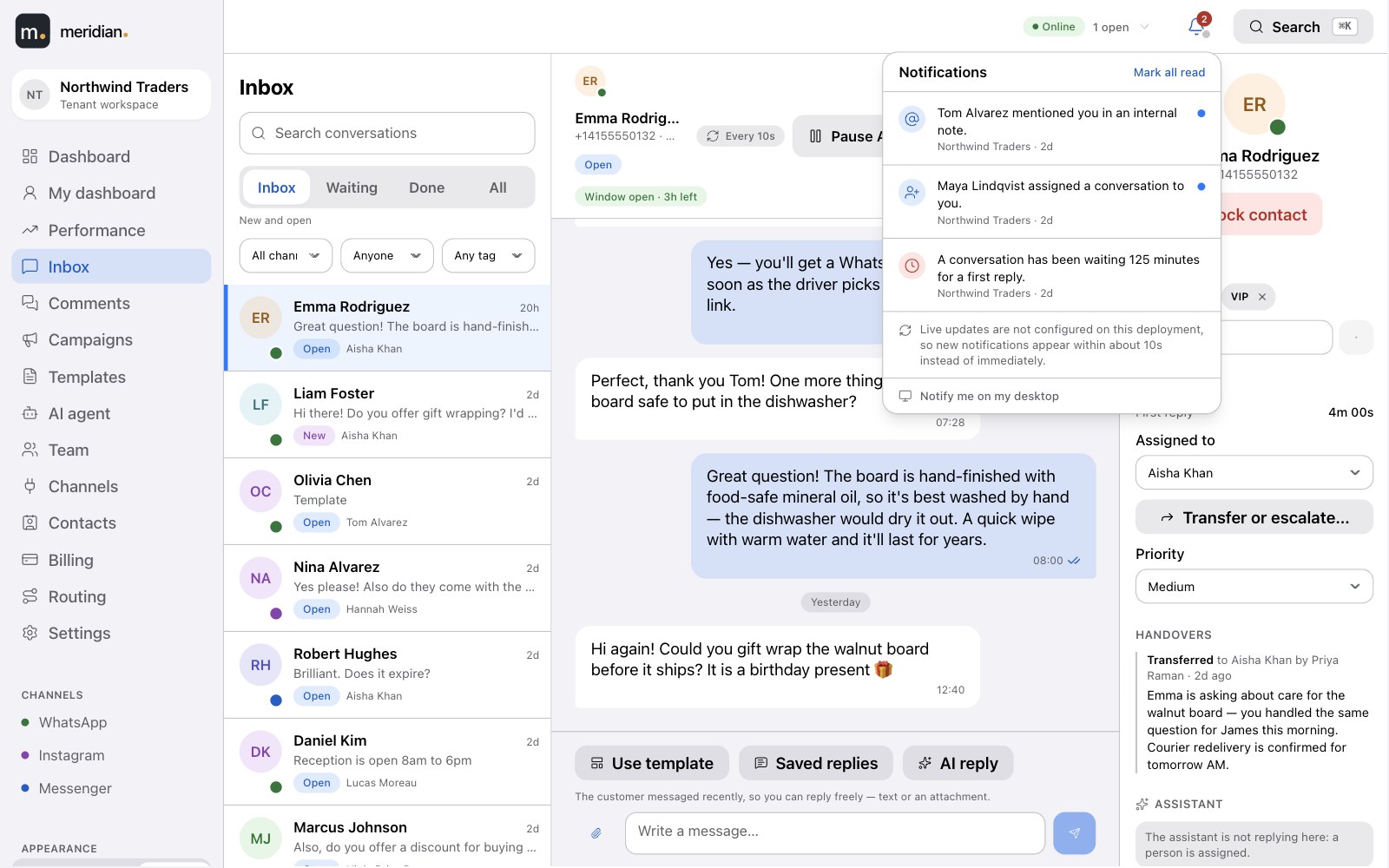Click Daniel Kim's DK avatar

tap(260, 752)
